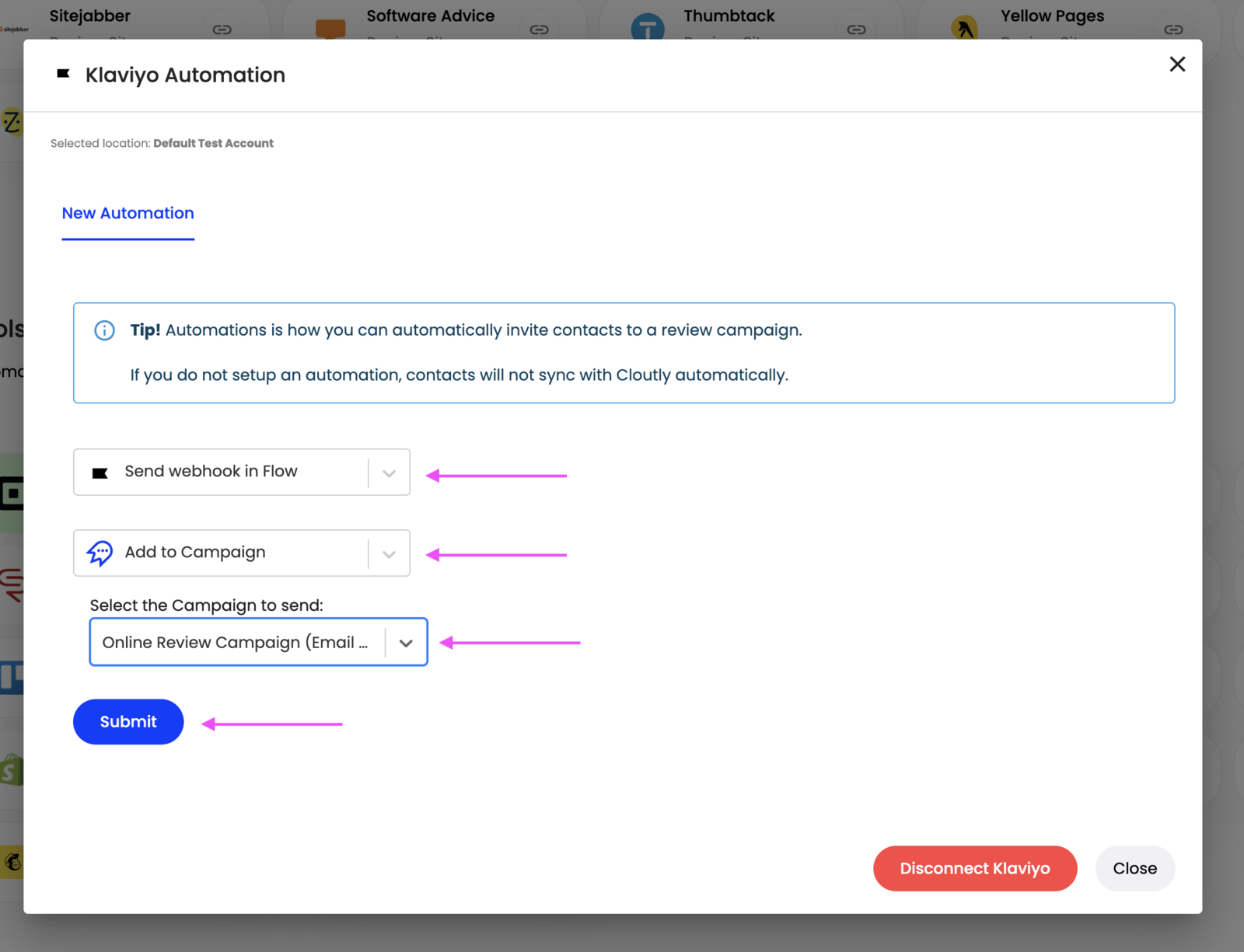Click the Disconnect Klaviyo button
1244x952 pixels.
pos(974,868)
